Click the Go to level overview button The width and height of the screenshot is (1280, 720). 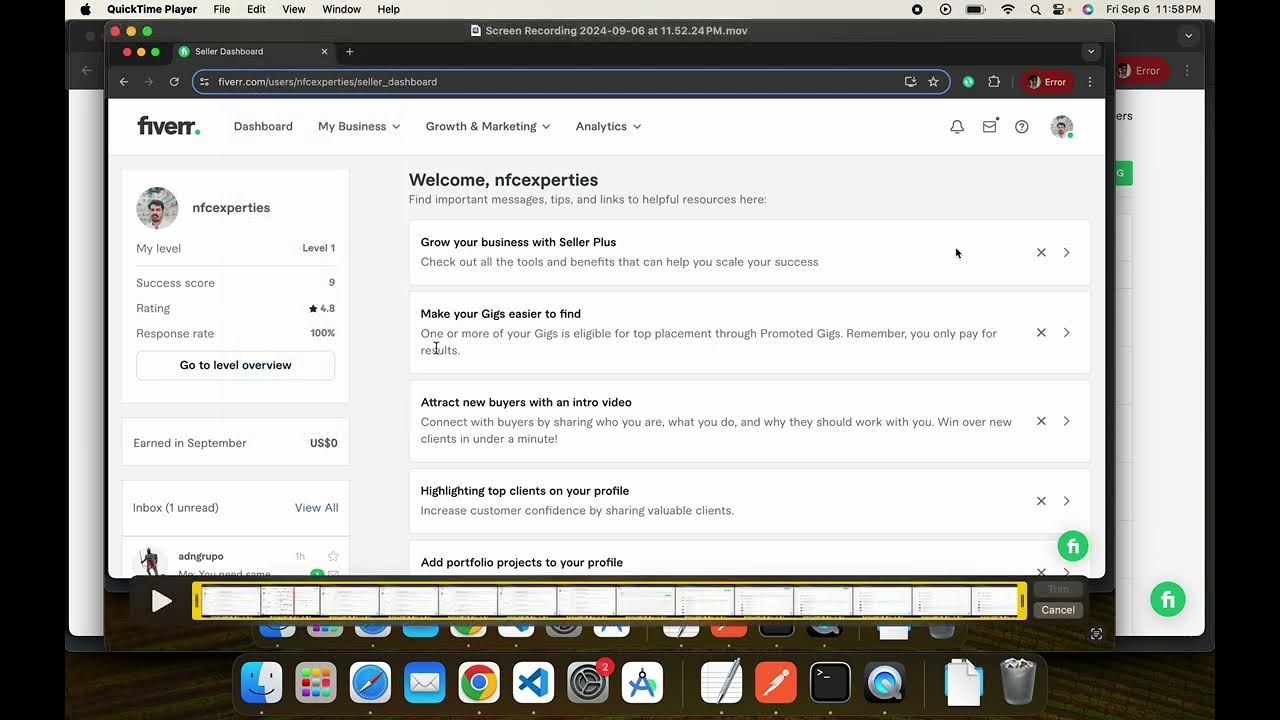click(x=236, y=365)
